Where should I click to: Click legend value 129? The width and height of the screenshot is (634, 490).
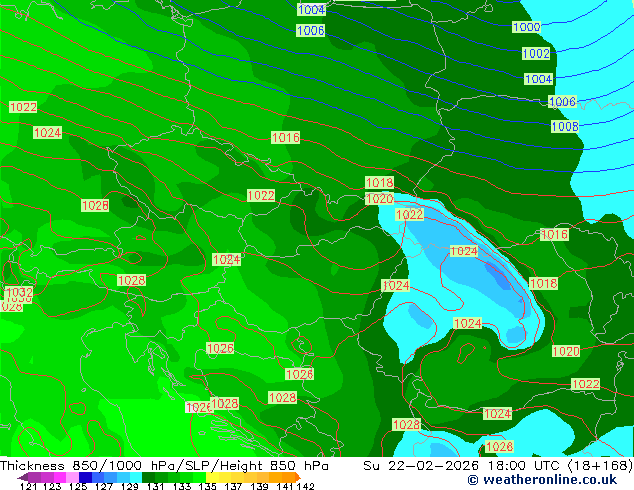[x=130, y=486]
